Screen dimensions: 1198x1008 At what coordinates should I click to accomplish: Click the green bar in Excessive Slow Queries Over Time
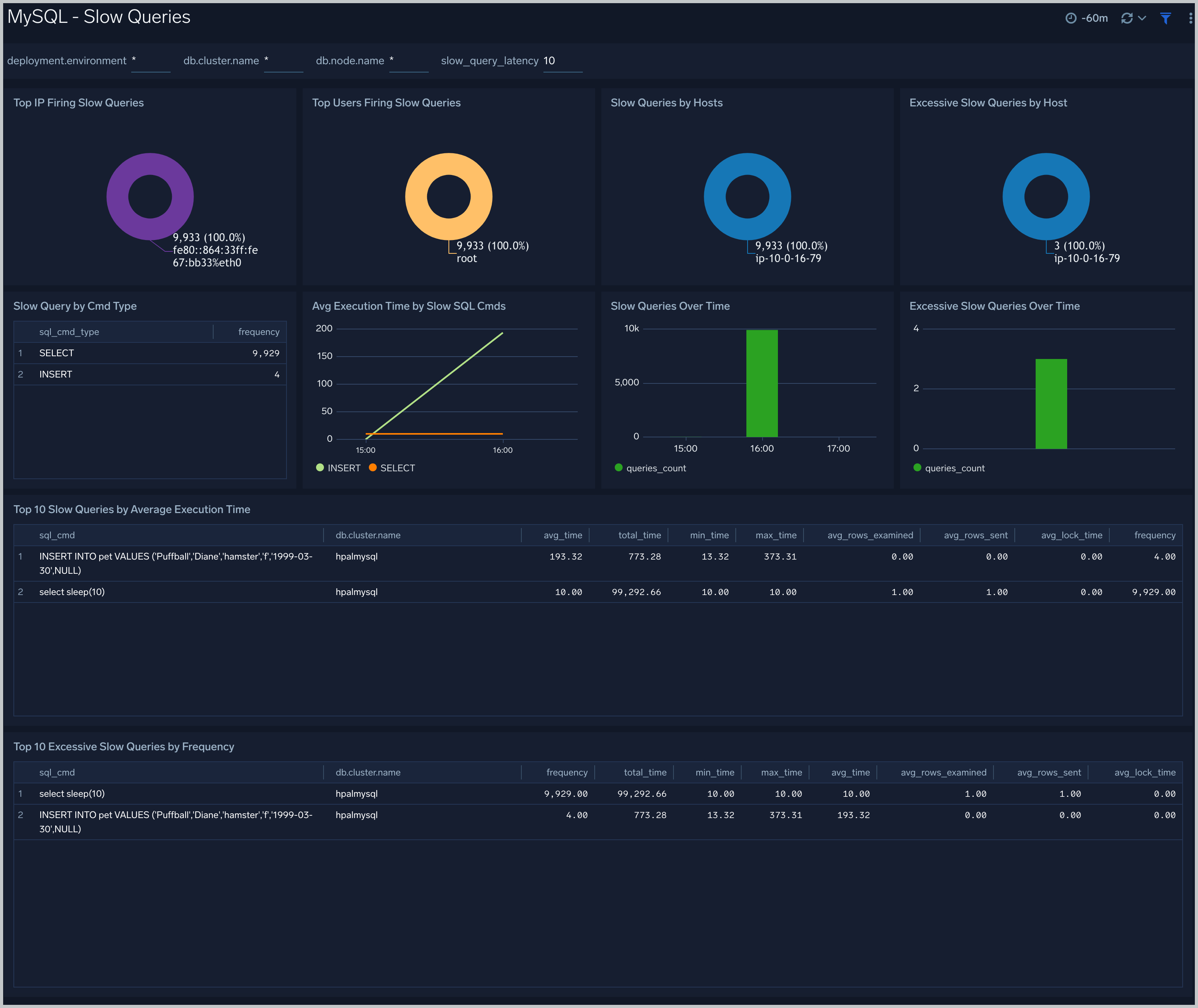(x=1051, y=404)
